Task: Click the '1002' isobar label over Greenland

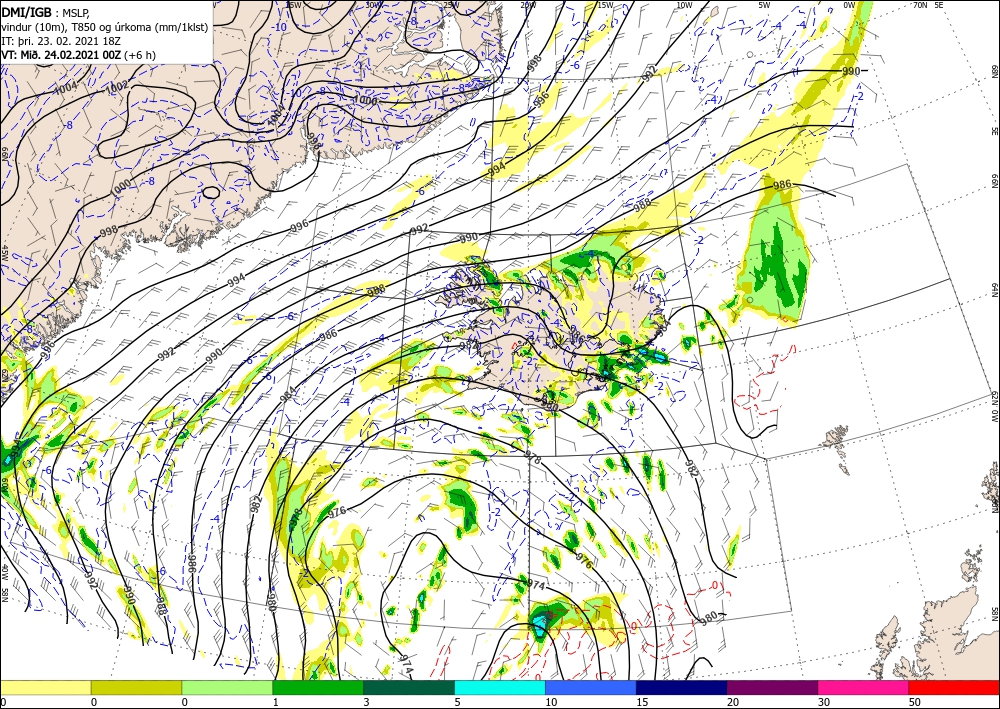Action: click(x=117, y=85)
